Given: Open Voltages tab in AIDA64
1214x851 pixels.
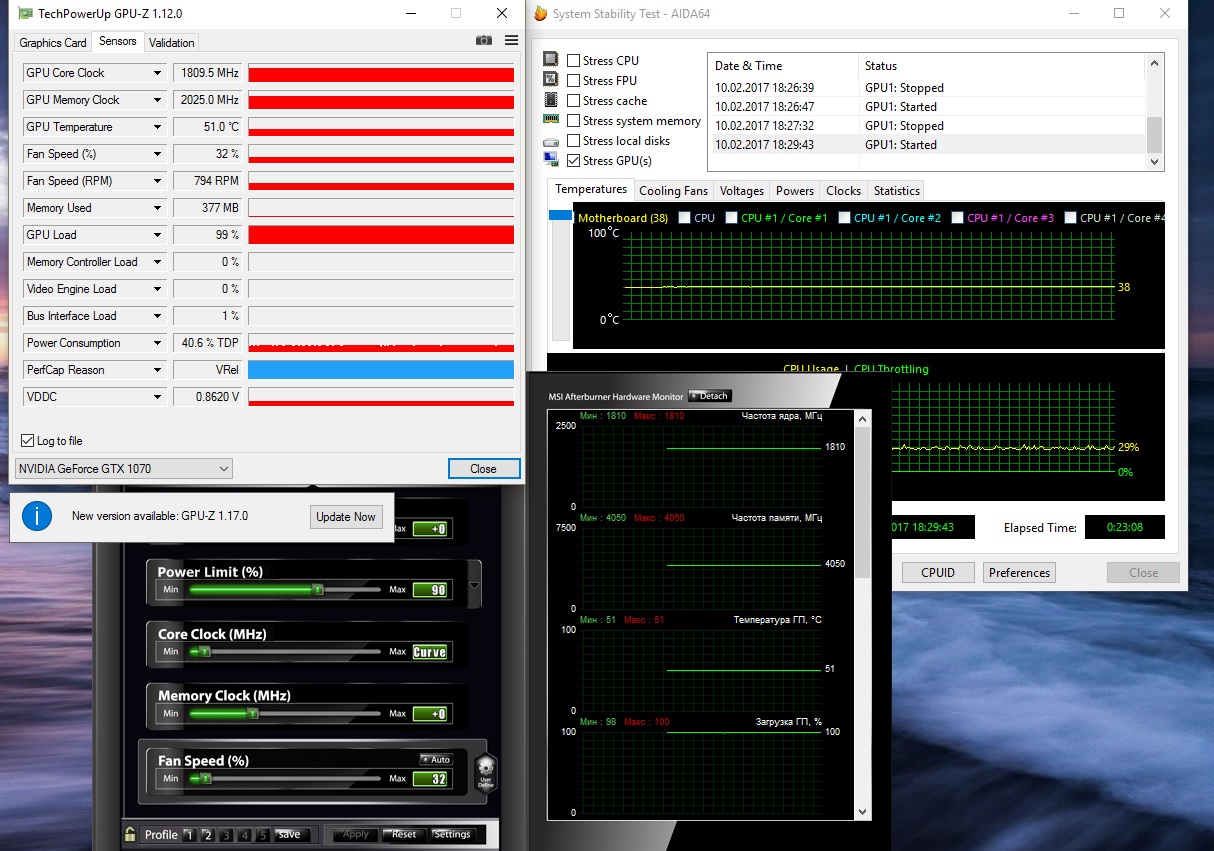Looking at the screenshot, I should click(x=742, y=190).
